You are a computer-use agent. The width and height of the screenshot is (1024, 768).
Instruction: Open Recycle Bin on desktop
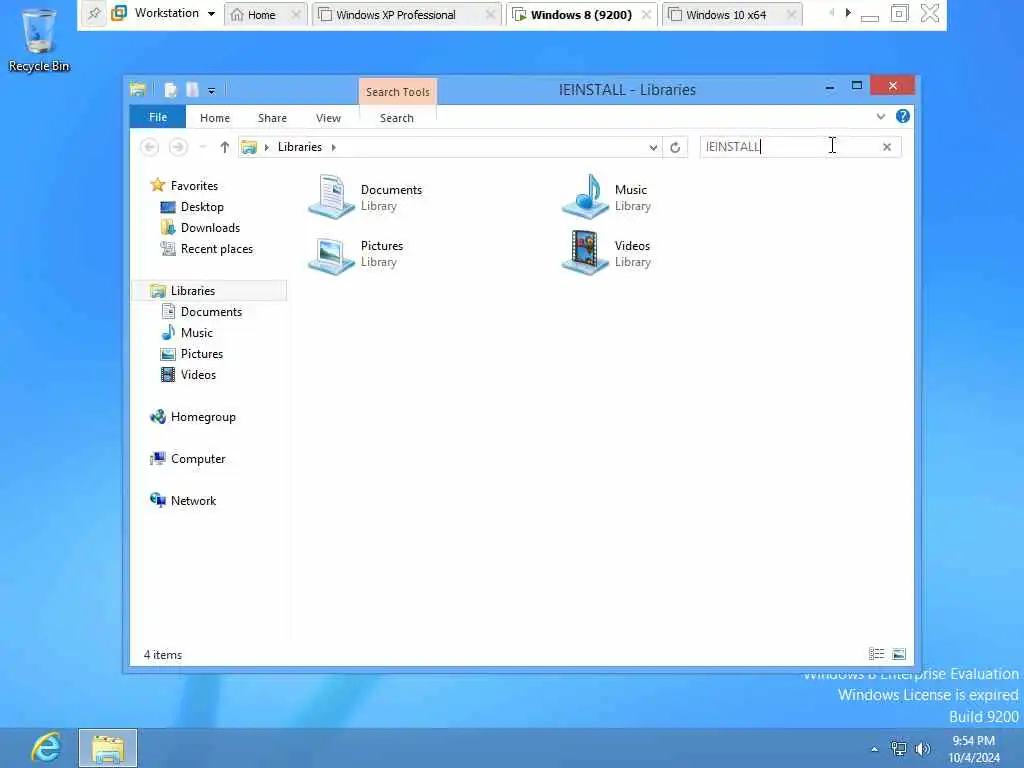[39, 40]
